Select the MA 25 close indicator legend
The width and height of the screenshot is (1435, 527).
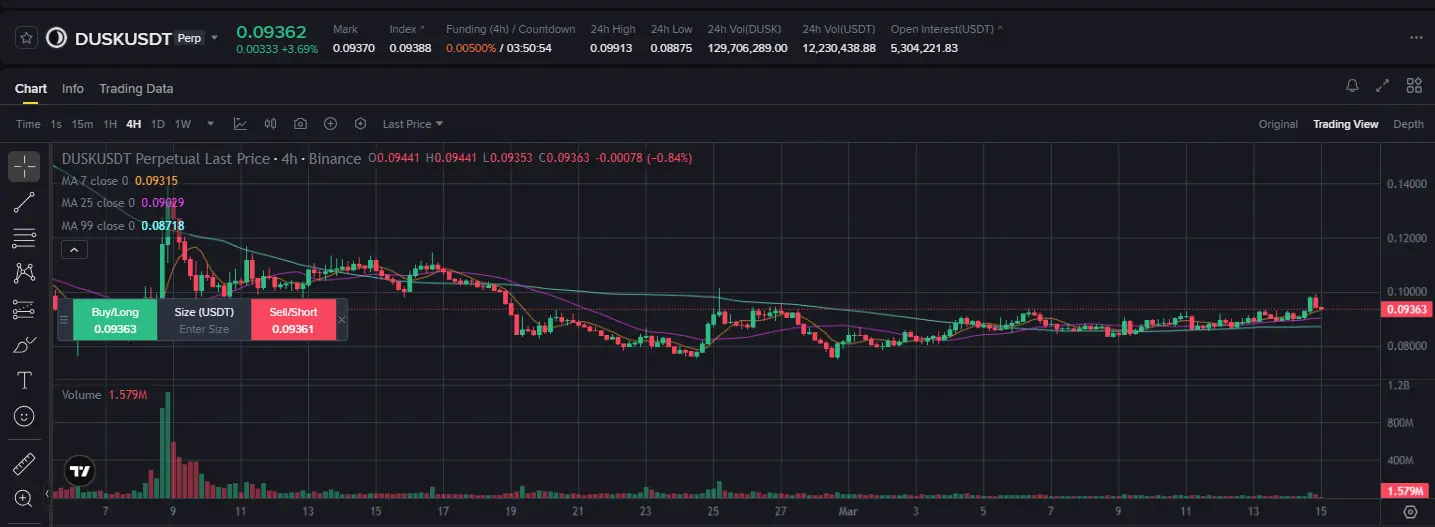coord(123,203)
